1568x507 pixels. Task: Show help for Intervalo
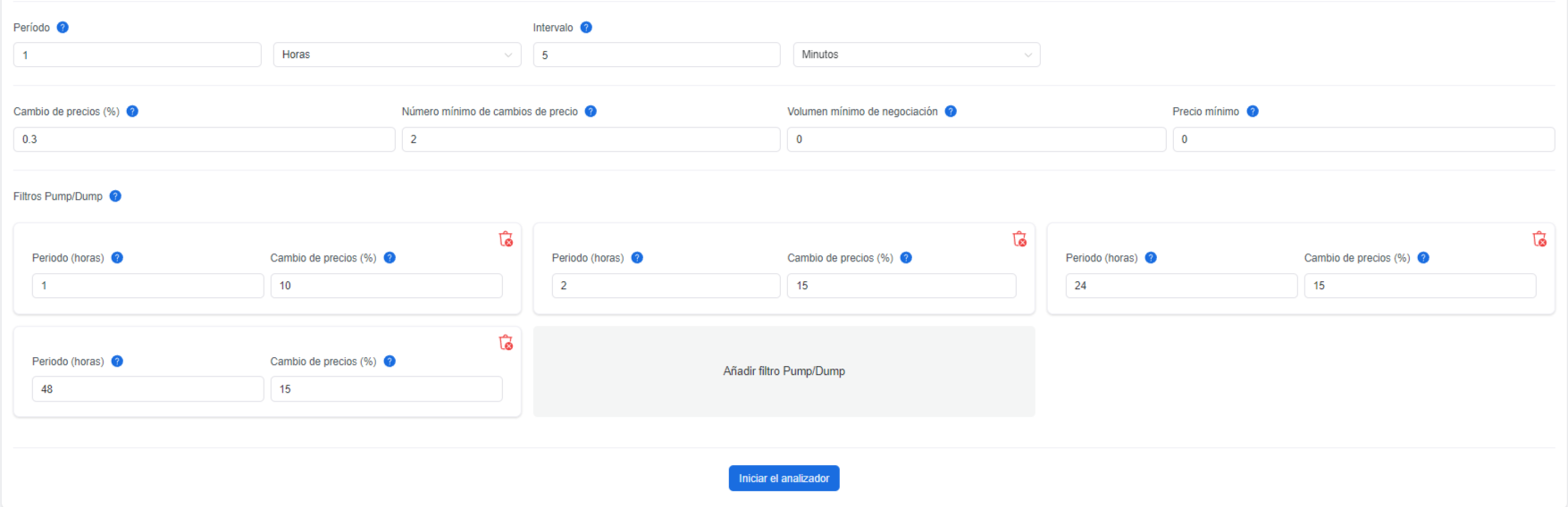coord(586,28)
